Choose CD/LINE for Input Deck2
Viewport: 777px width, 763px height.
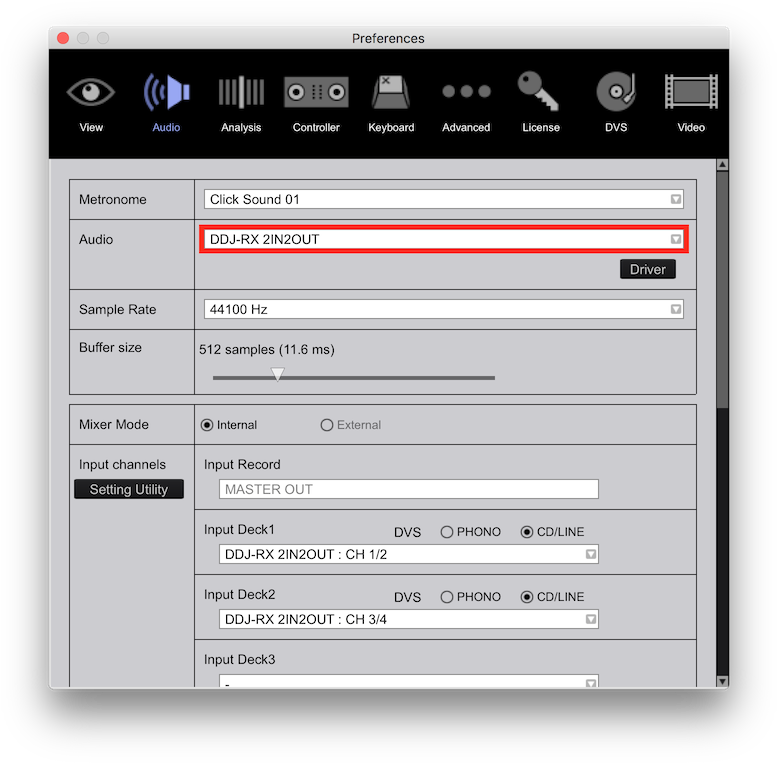click(527, 597)
